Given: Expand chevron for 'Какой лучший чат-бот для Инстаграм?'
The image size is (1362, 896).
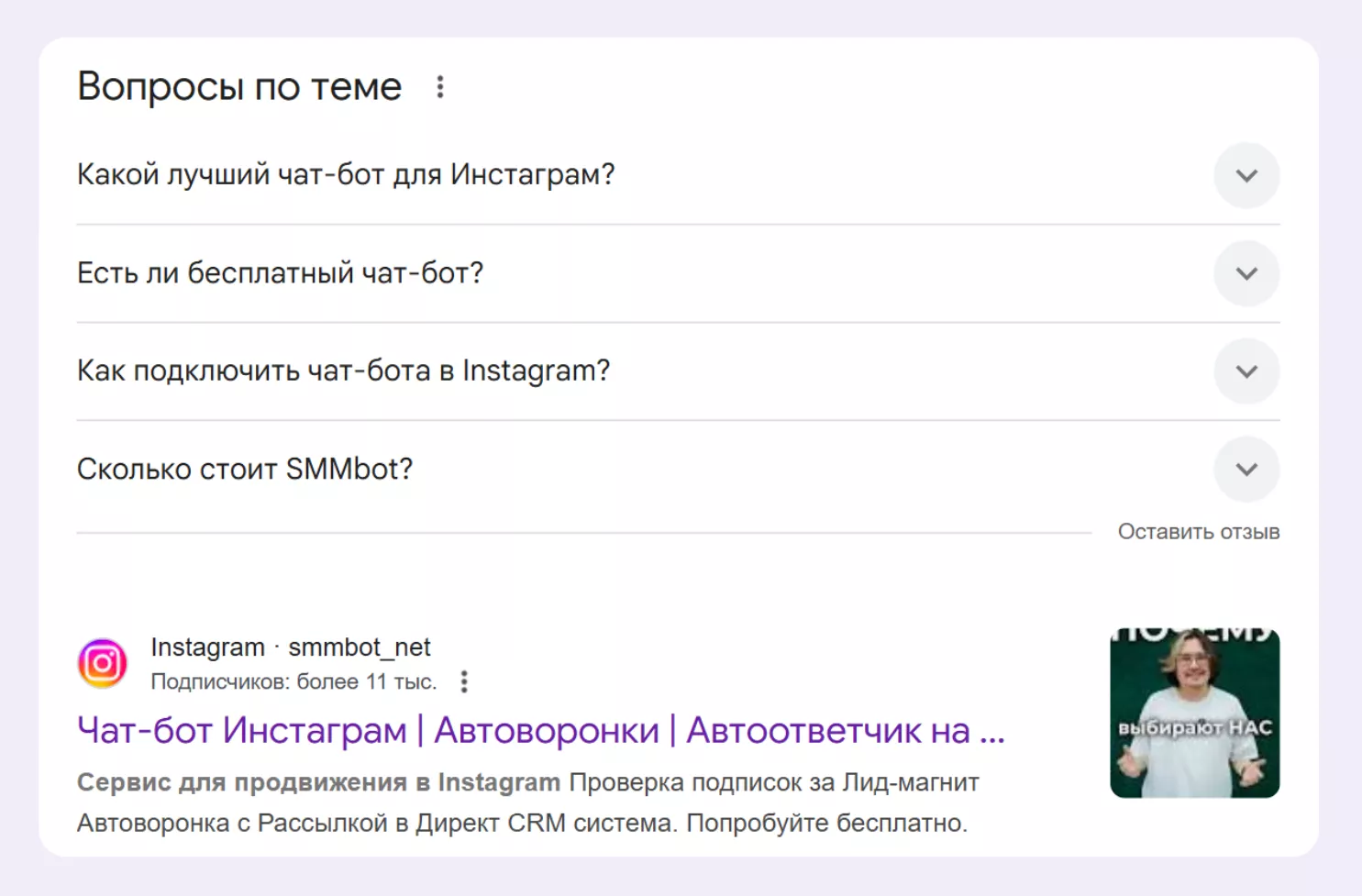Looking at the screenshot, I should (x=1246, y=175).
